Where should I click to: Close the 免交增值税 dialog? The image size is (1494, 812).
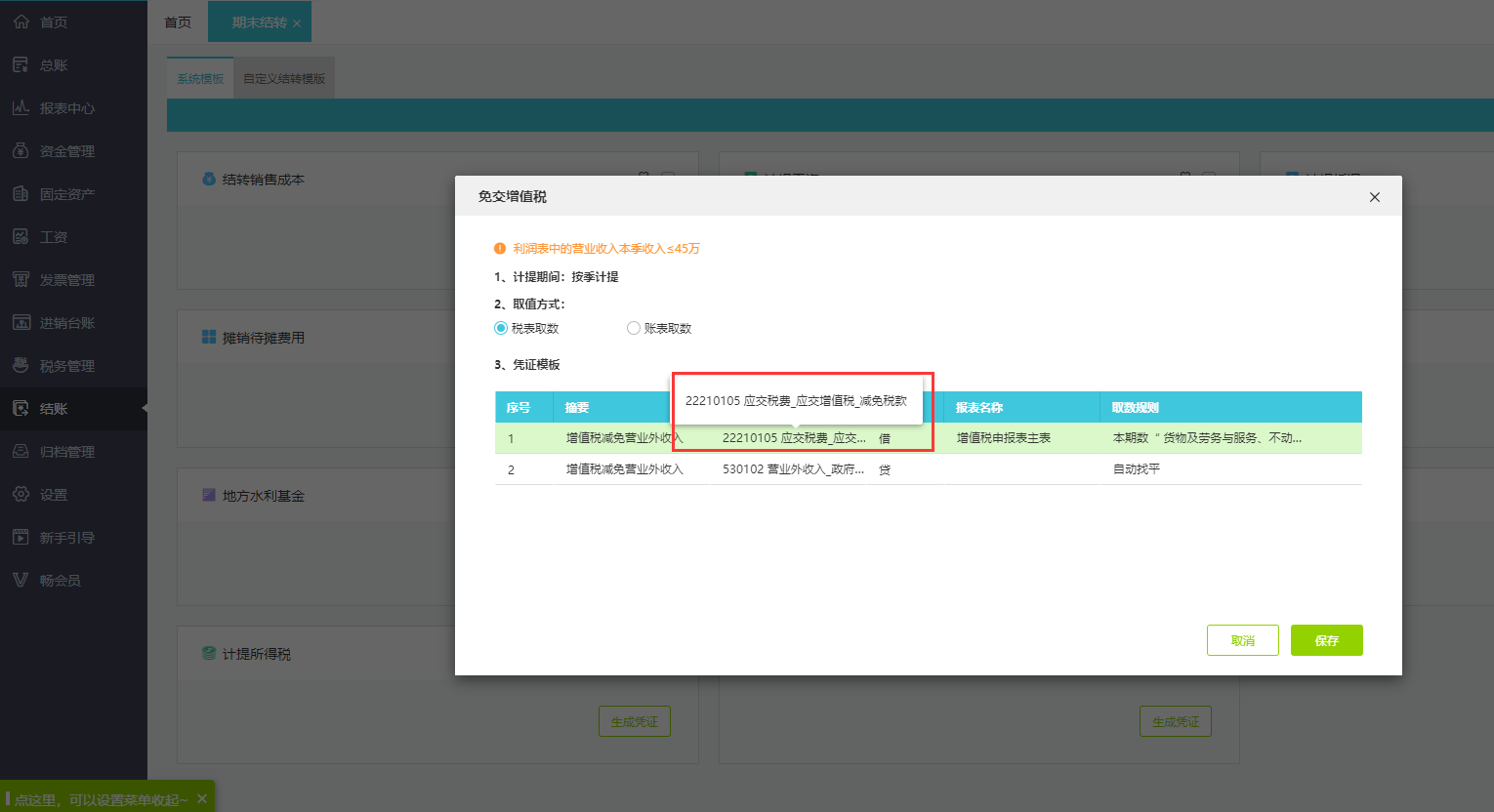click(1374, 197)
